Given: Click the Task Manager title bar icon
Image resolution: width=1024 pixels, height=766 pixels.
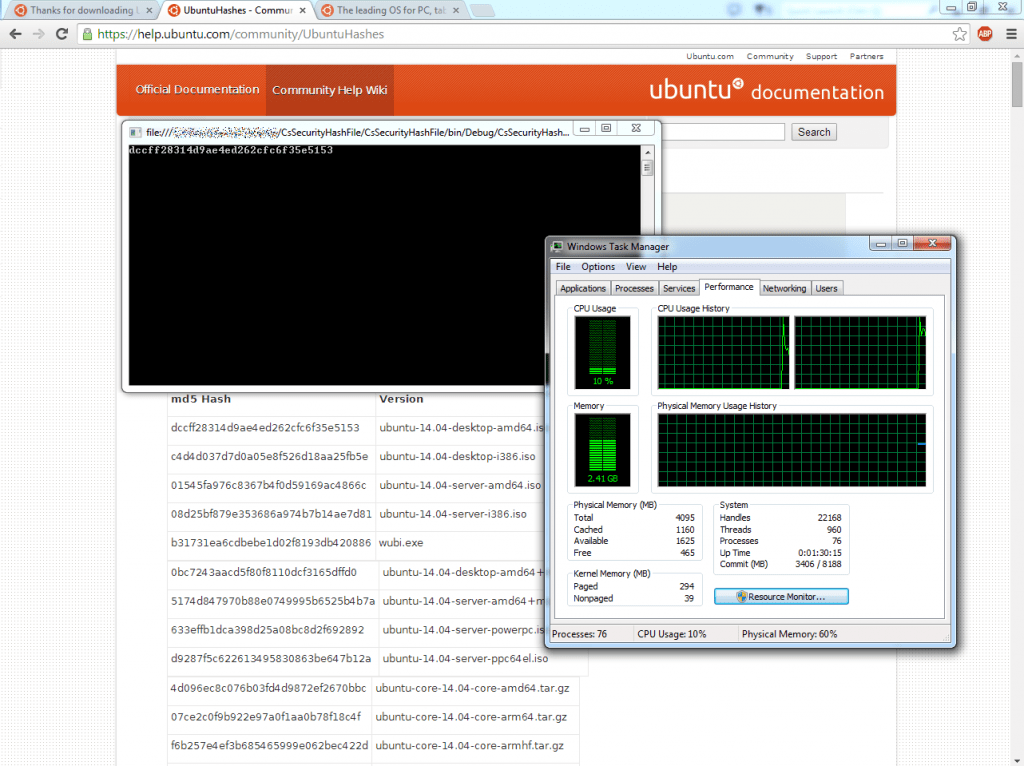Looking at the screenshot, I should [557, 246].
